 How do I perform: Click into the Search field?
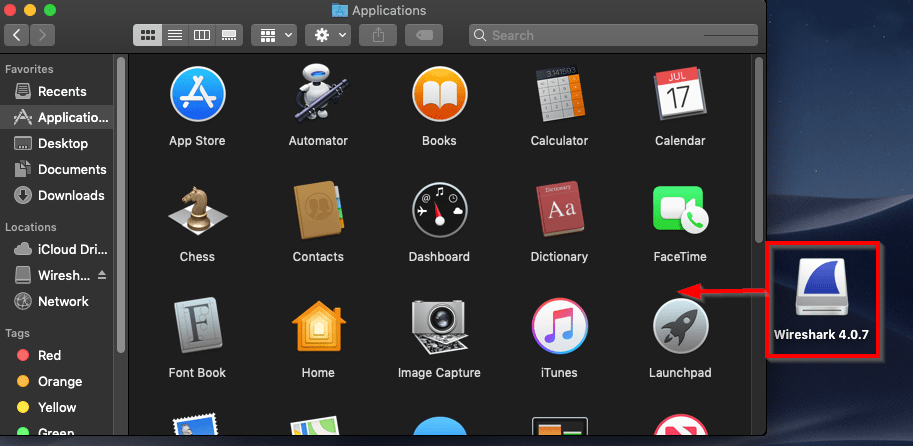[x=613, y=36]
